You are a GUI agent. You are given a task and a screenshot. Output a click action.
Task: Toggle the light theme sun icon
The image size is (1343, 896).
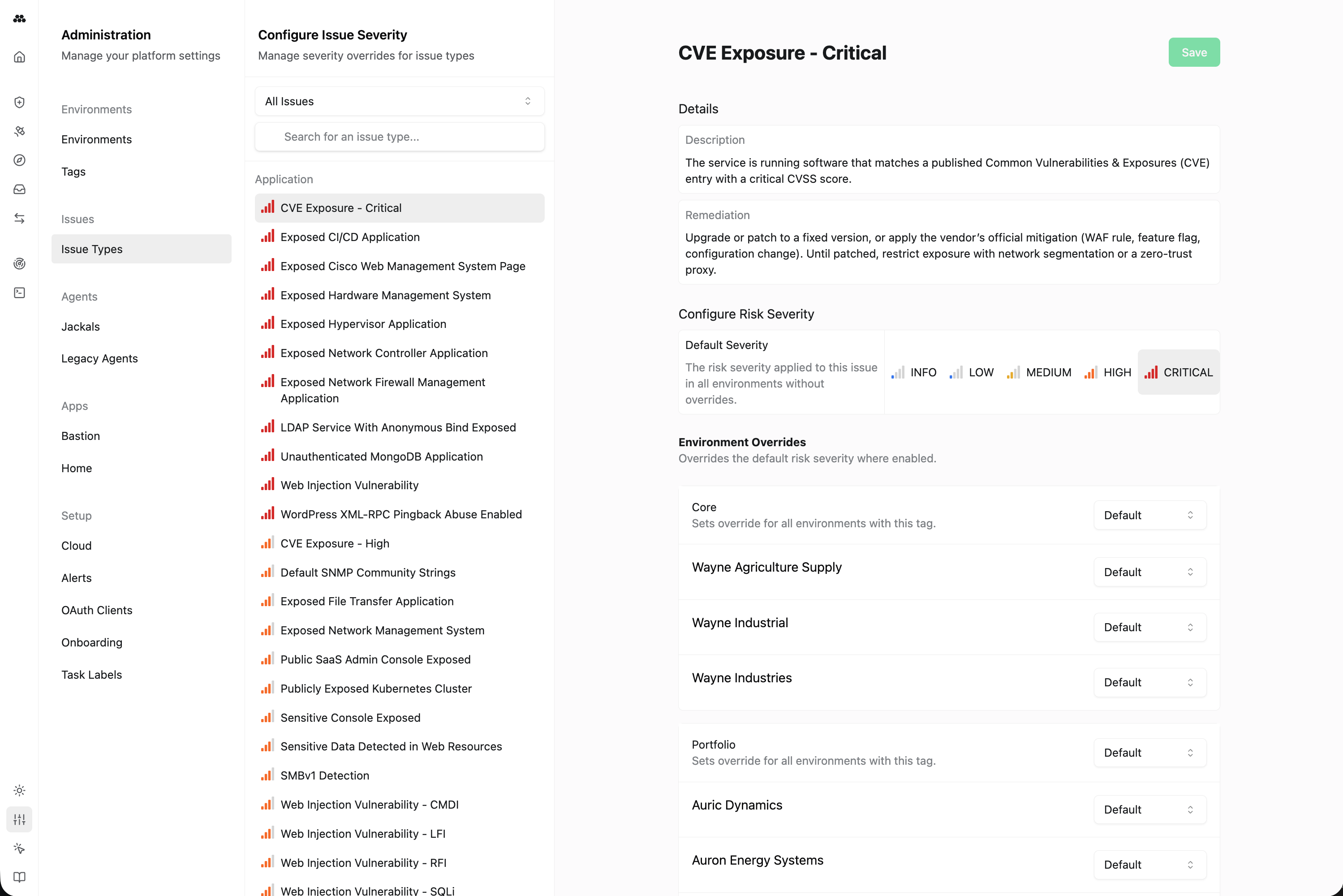tap(19, 790)
